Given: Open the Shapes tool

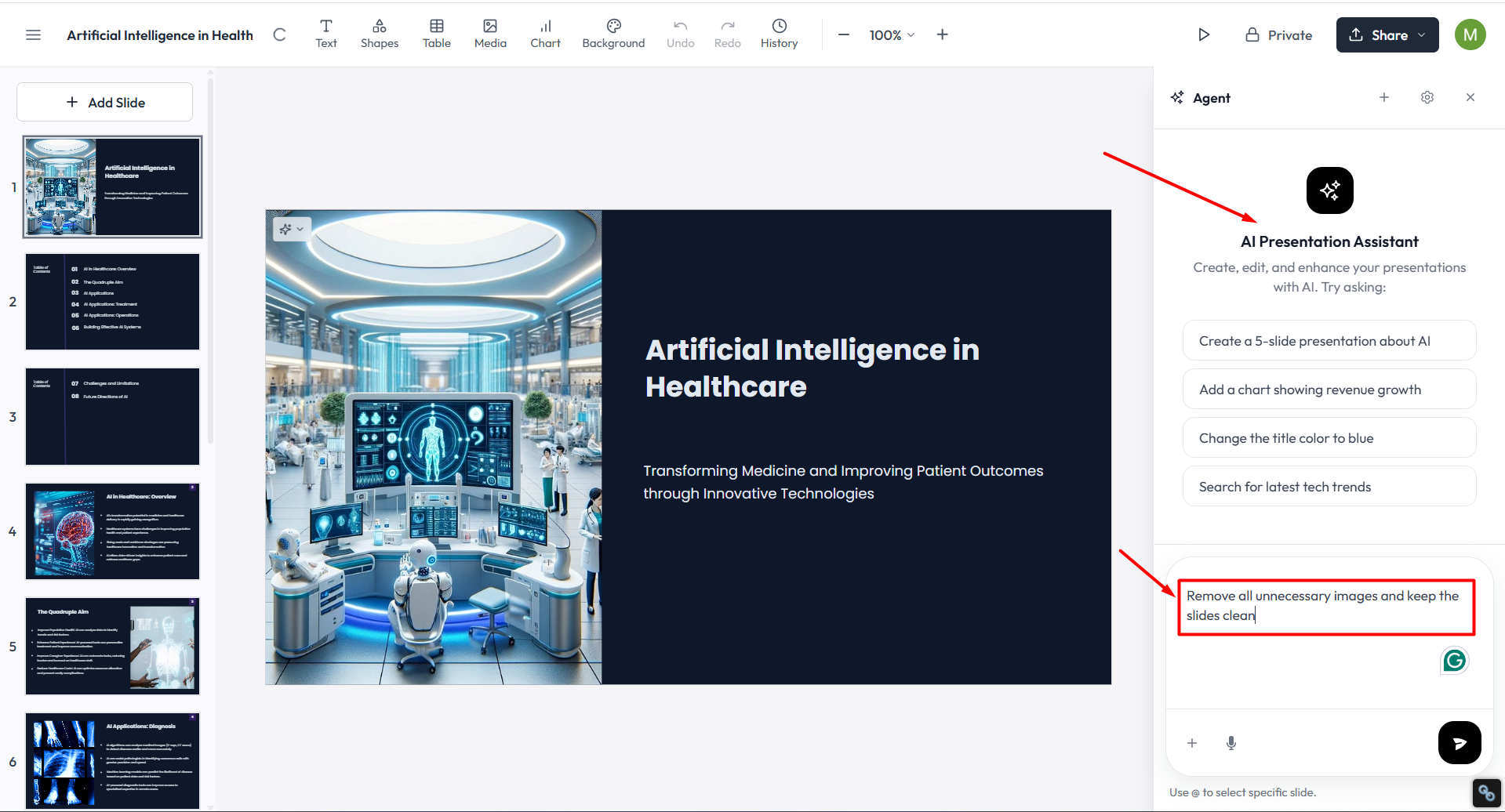Looking at the screenshot, I should 380,34.
